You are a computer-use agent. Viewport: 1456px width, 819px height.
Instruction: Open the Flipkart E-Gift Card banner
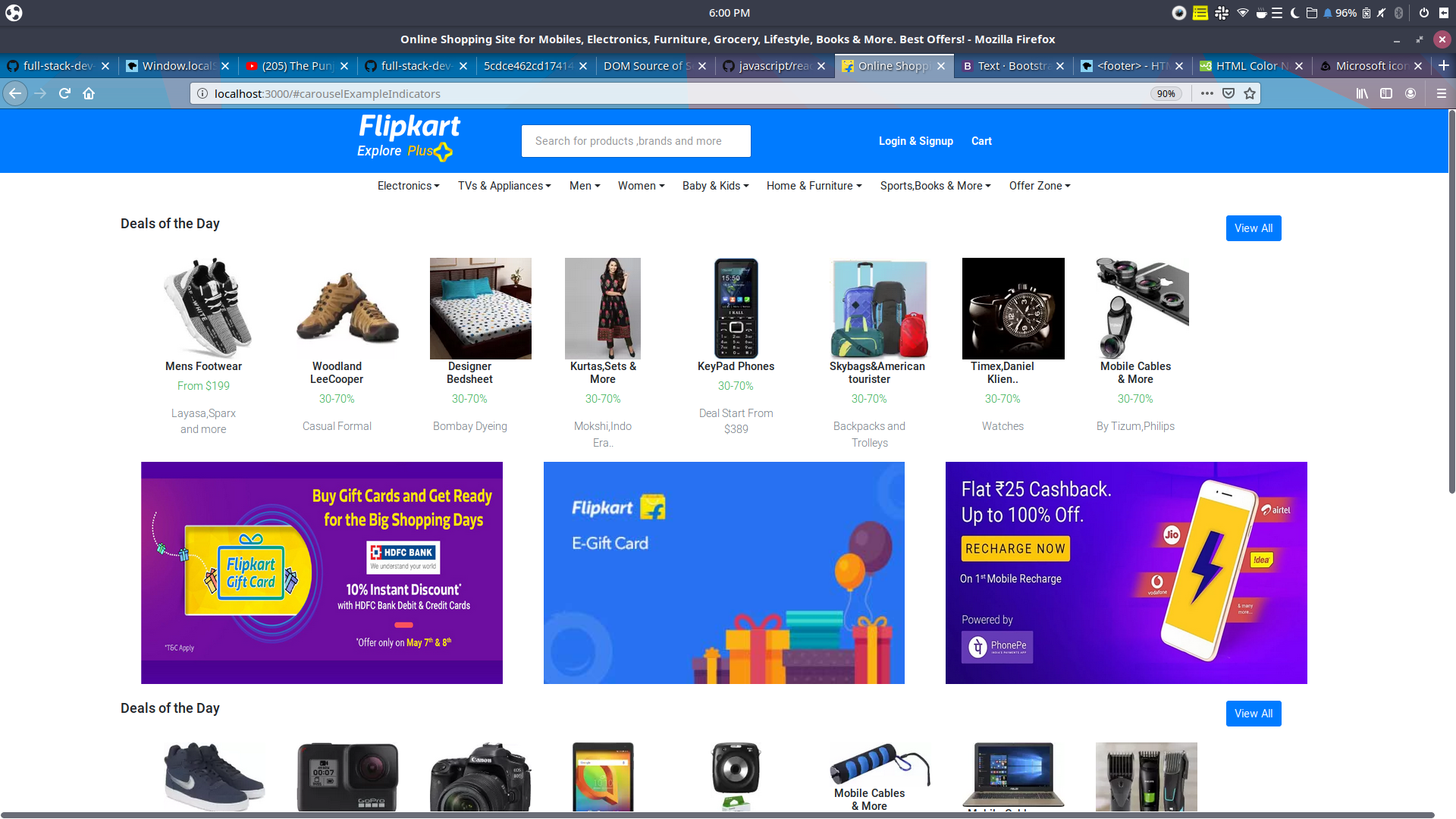point(724,573)
